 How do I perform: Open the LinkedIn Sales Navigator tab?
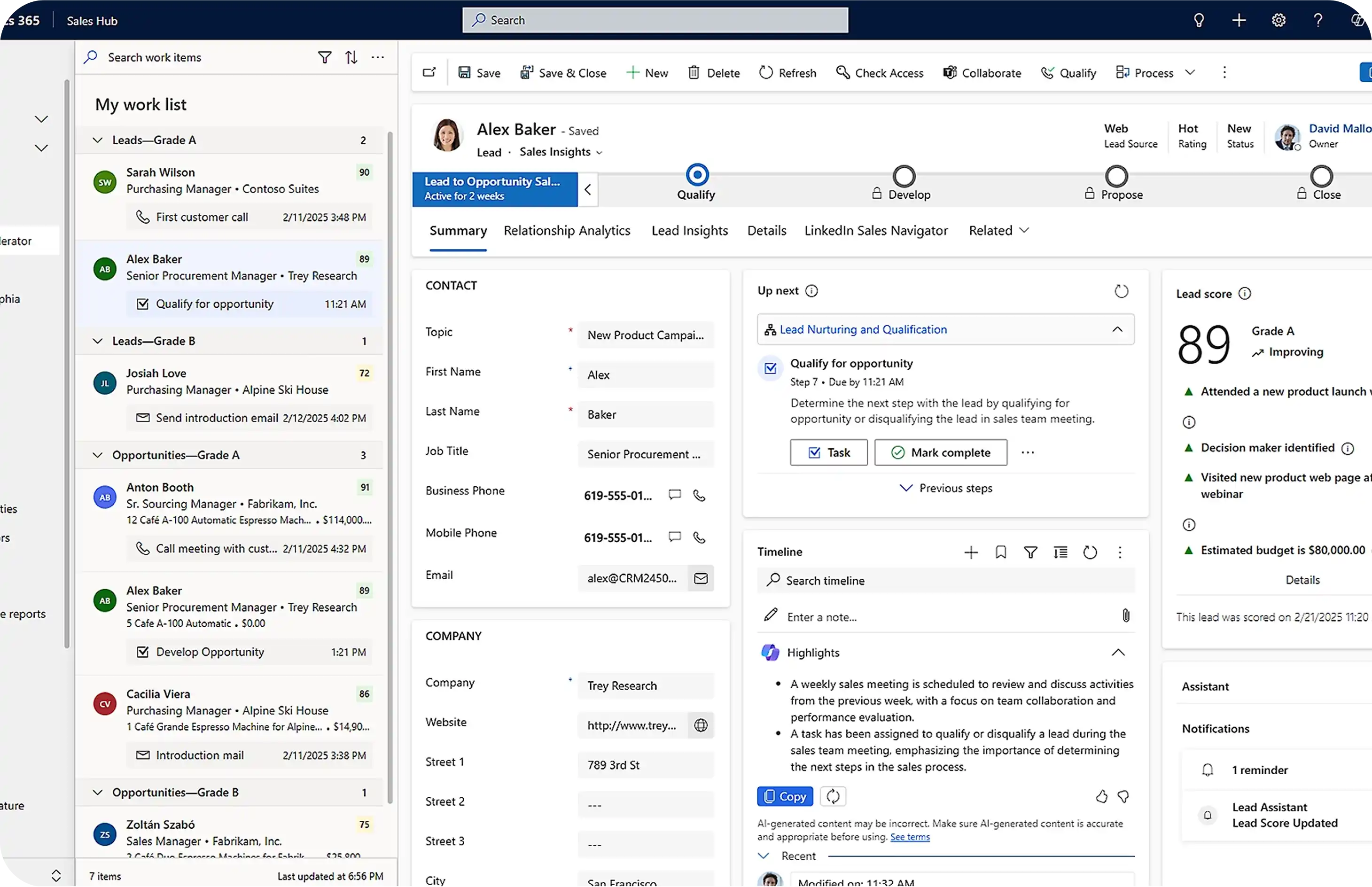pos(875,230)
